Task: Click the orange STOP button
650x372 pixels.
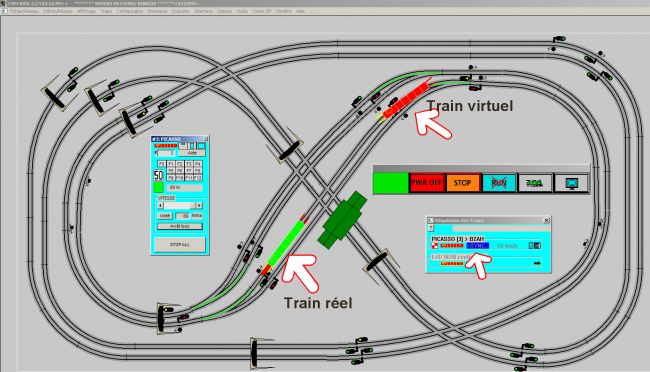Action: (463, 183)
